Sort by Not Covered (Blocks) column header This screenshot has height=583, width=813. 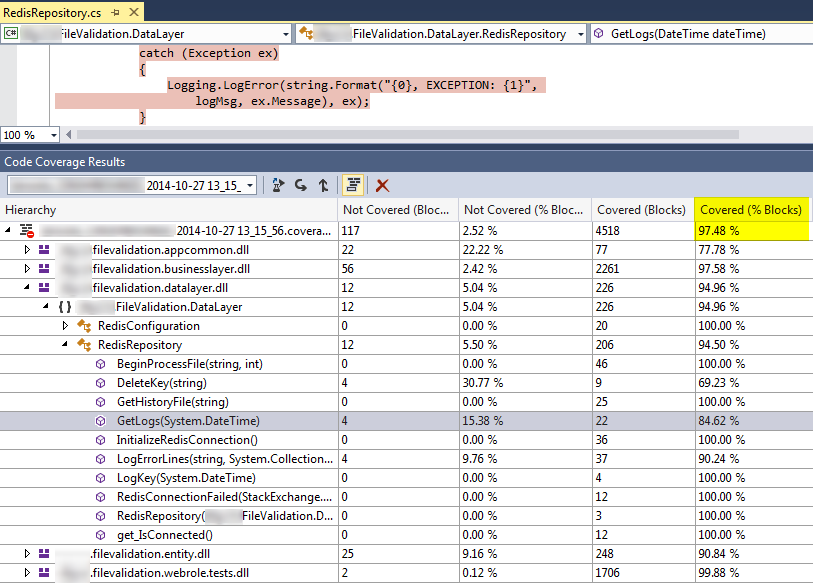(x=397, y=210)
